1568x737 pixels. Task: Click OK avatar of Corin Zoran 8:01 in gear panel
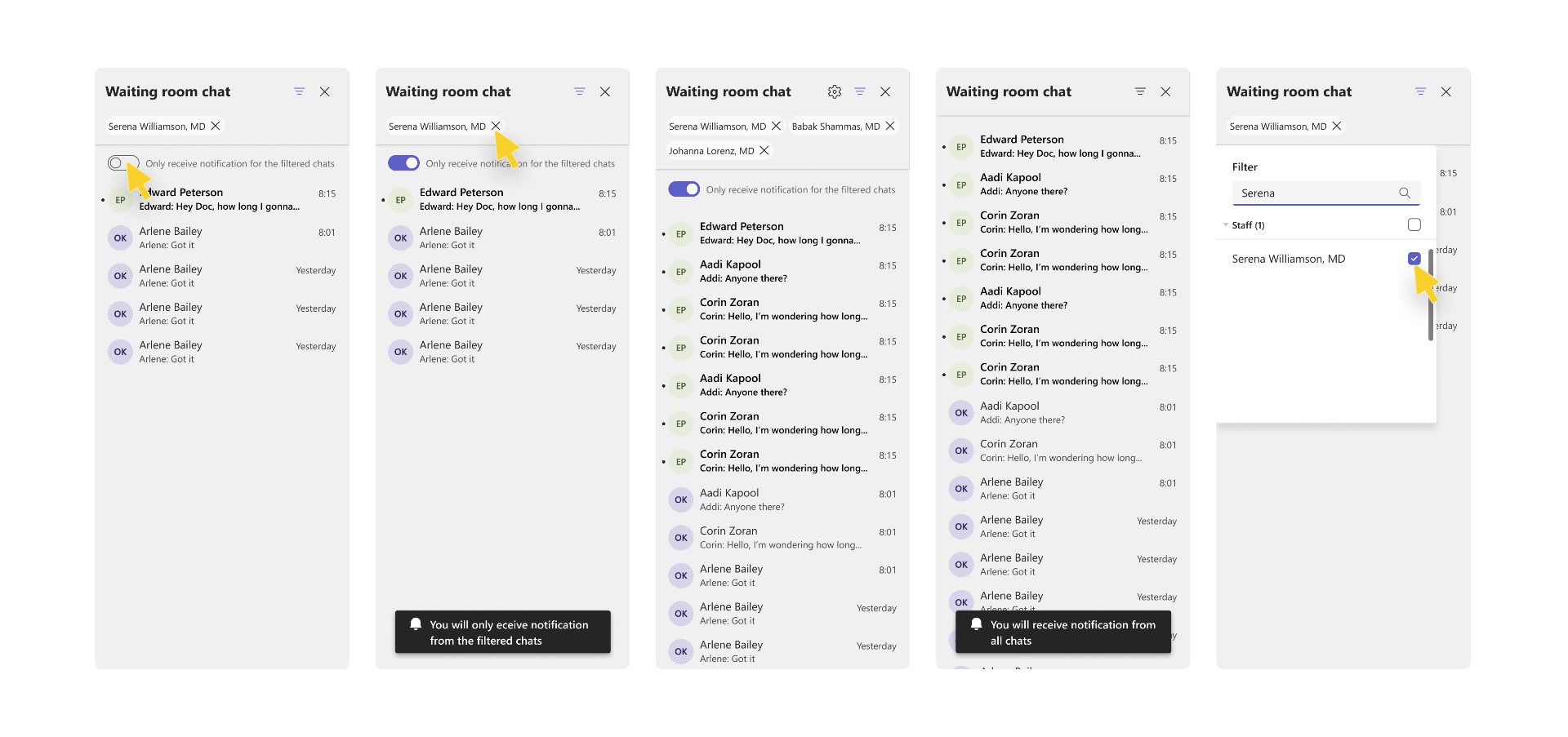tap(681, 538)
